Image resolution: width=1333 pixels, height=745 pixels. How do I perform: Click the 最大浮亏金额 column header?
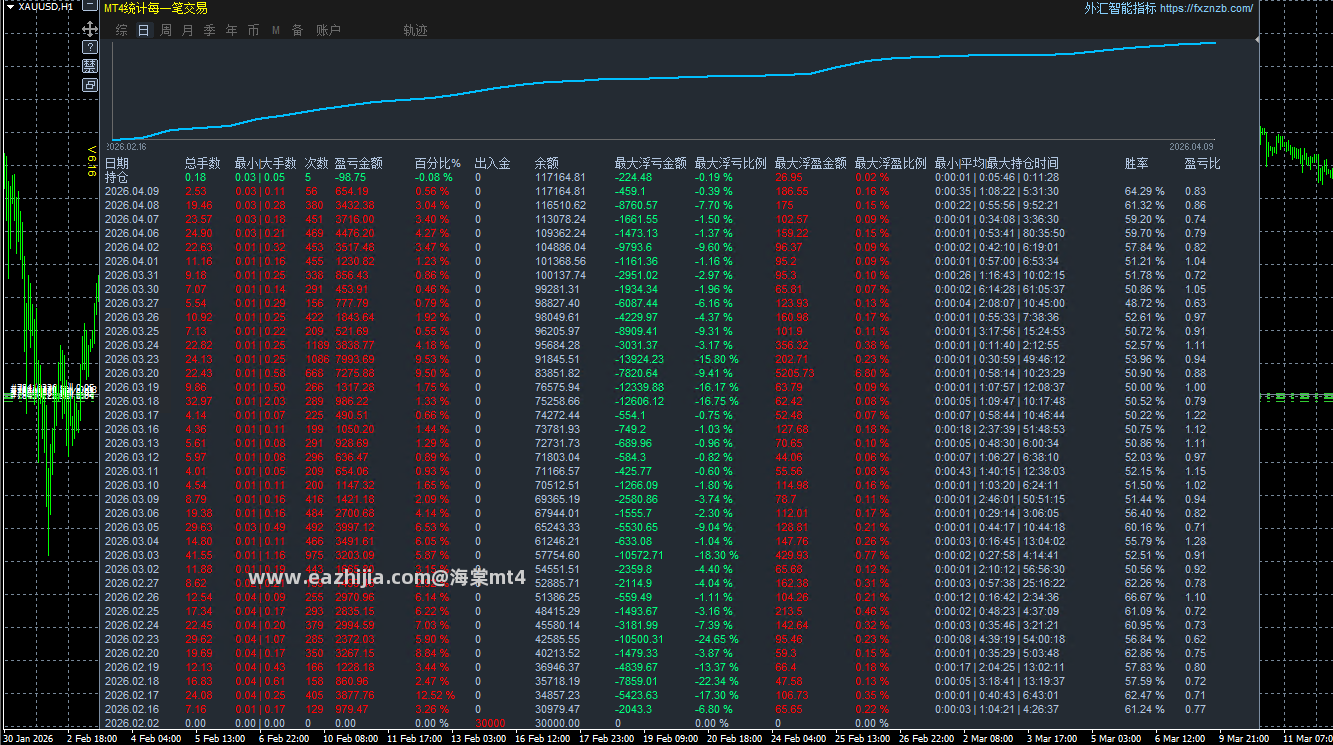click(650, 164)
